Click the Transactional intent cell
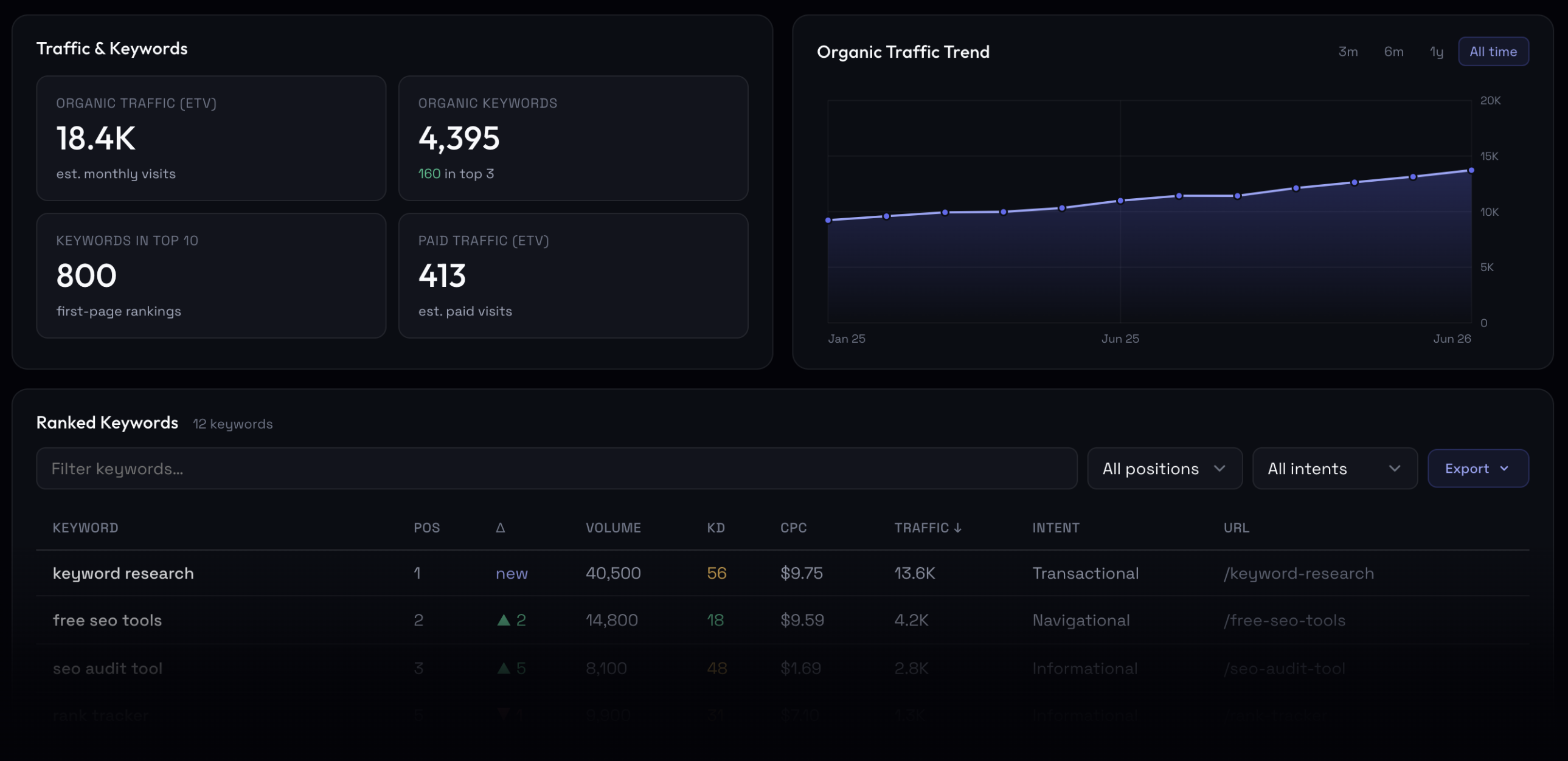Viewport: 1568px width, 761px height. point(1085,573)
